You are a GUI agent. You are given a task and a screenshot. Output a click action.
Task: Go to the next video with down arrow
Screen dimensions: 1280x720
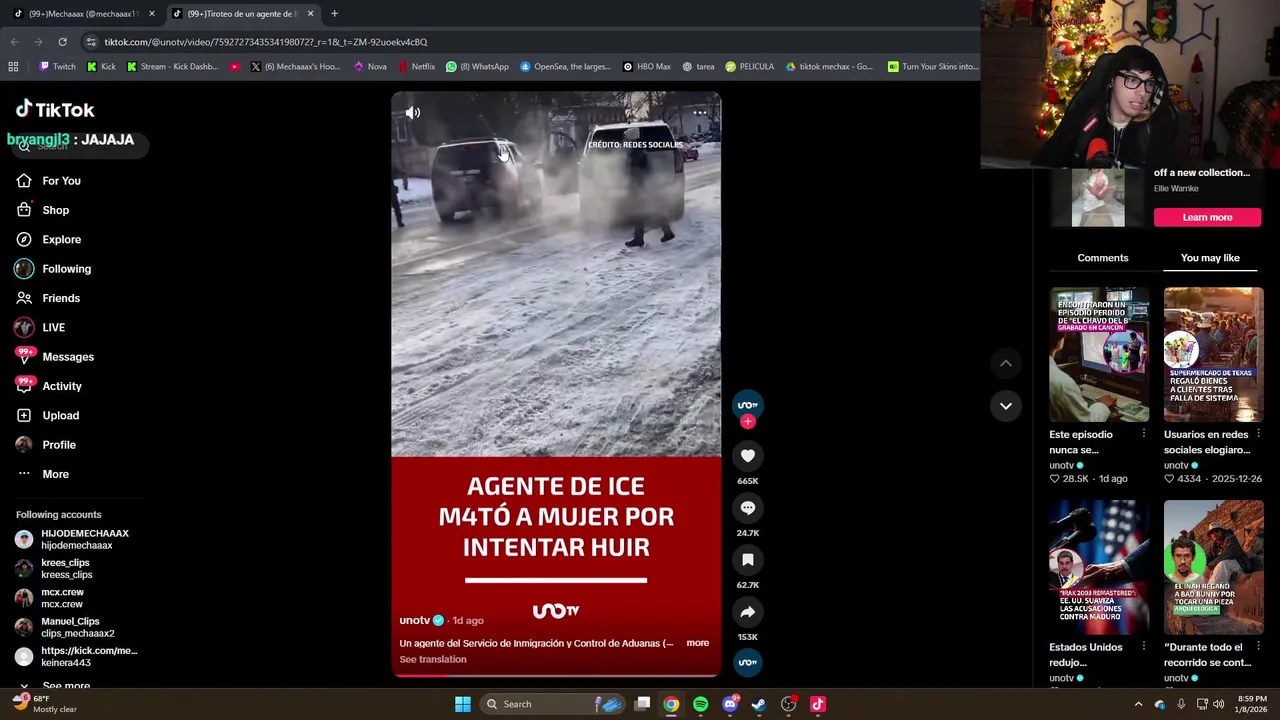1005,406
